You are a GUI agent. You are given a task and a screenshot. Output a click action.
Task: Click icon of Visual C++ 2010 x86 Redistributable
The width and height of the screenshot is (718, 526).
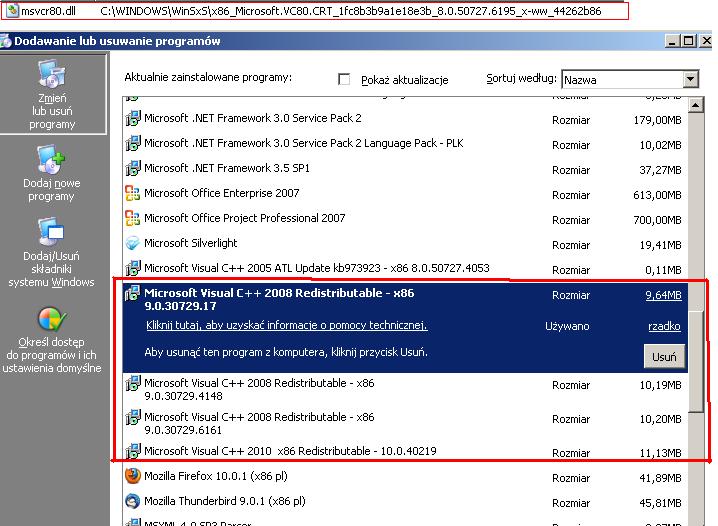132,451
